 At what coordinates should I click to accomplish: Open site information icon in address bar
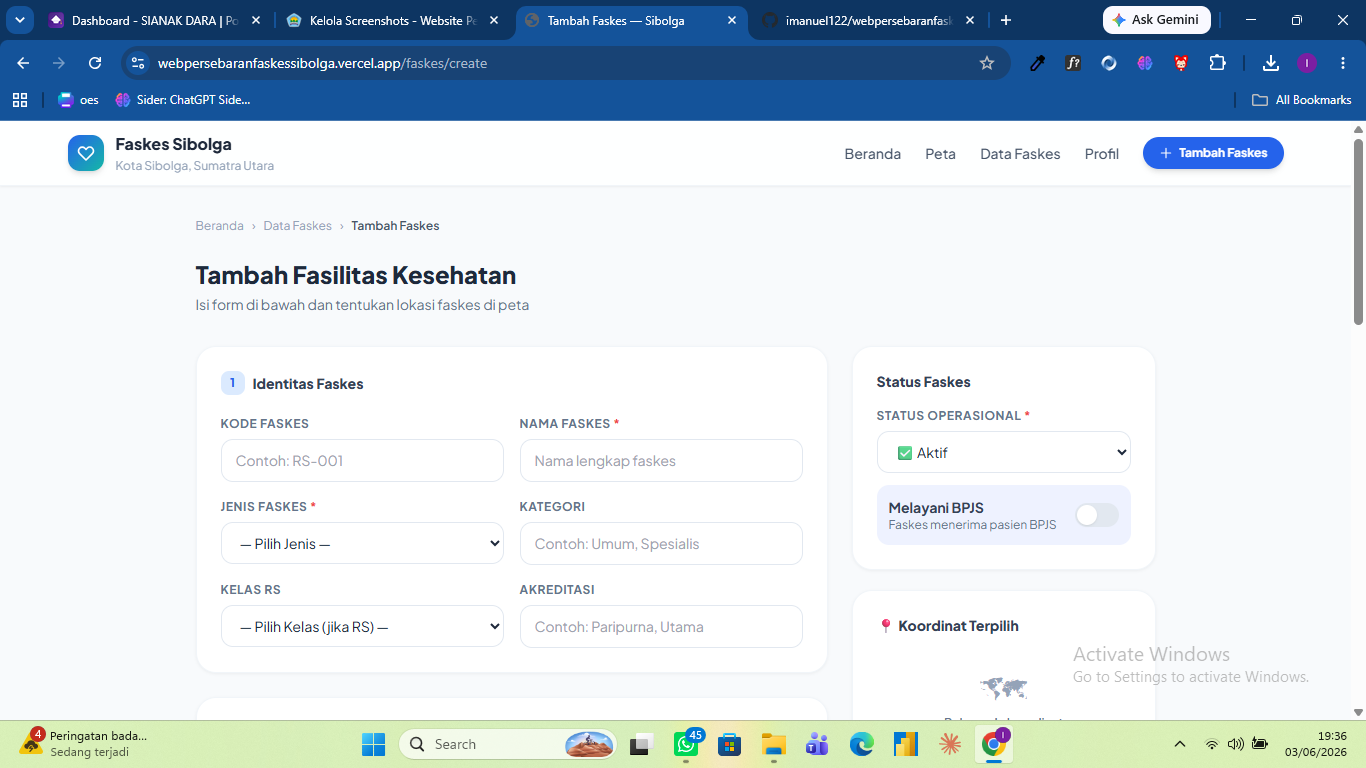coord(138,63)
